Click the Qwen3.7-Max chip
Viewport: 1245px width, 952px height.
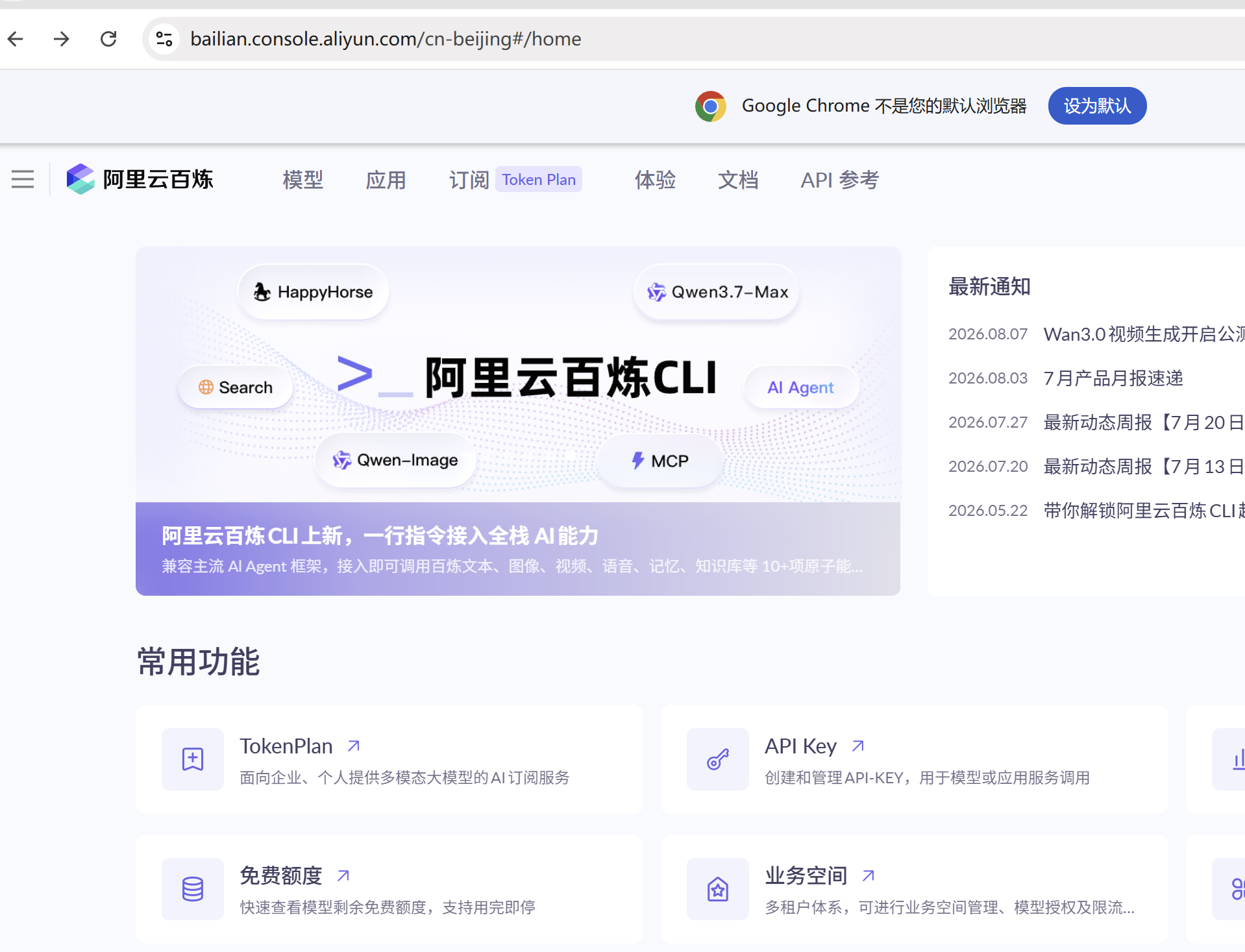coord(717,292)
